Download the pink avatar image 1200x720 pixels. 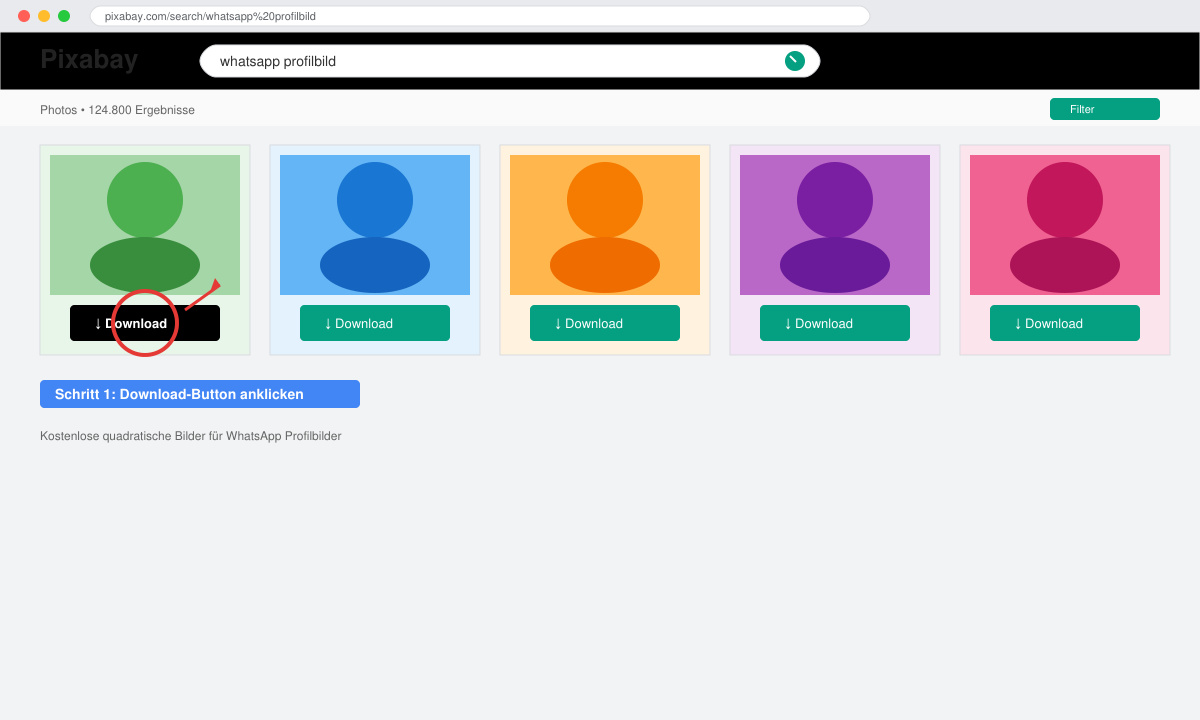1065,323
